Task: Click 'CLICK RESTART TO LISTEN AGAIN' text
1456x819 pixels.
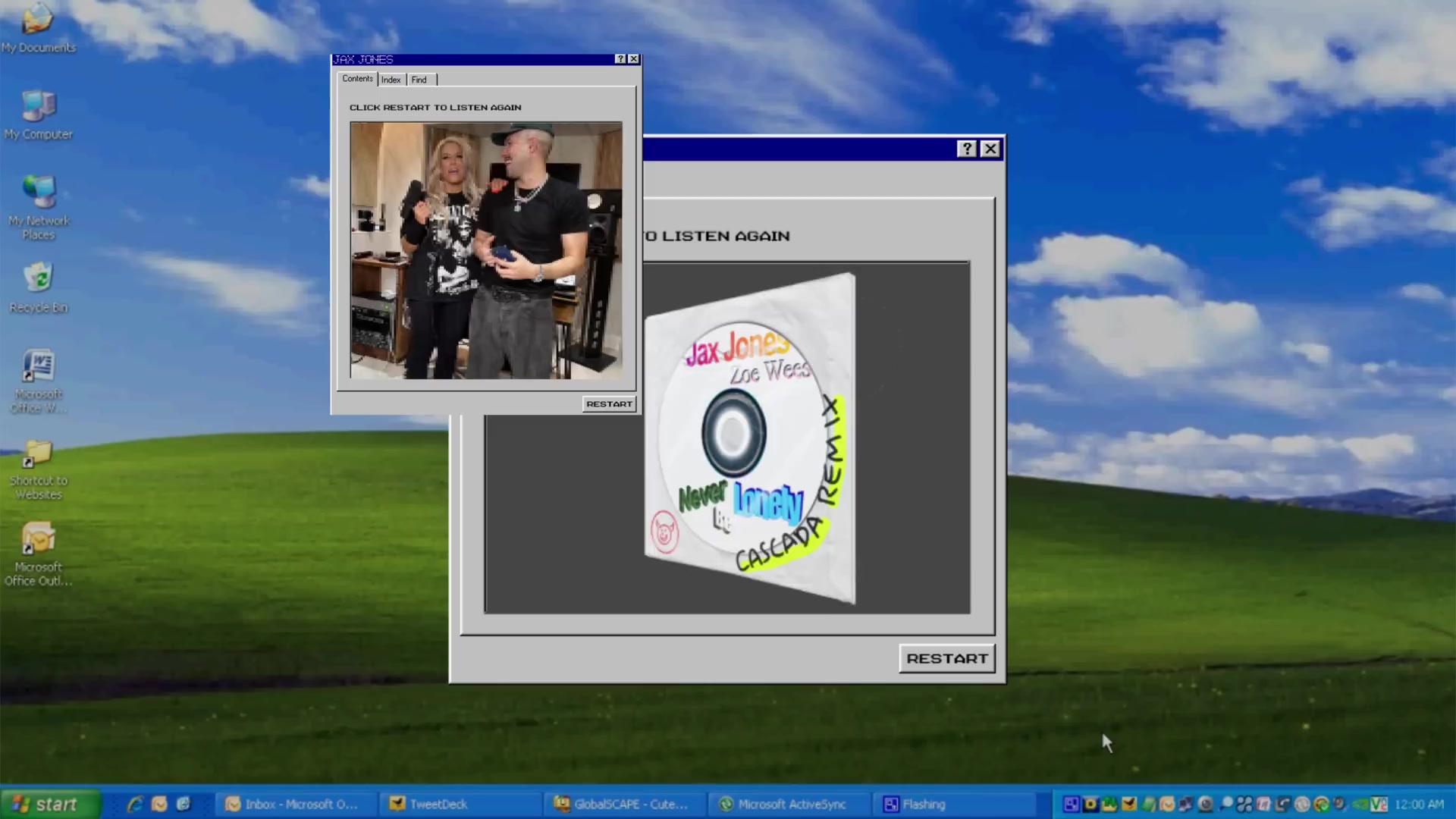Action: coord(435,108)
